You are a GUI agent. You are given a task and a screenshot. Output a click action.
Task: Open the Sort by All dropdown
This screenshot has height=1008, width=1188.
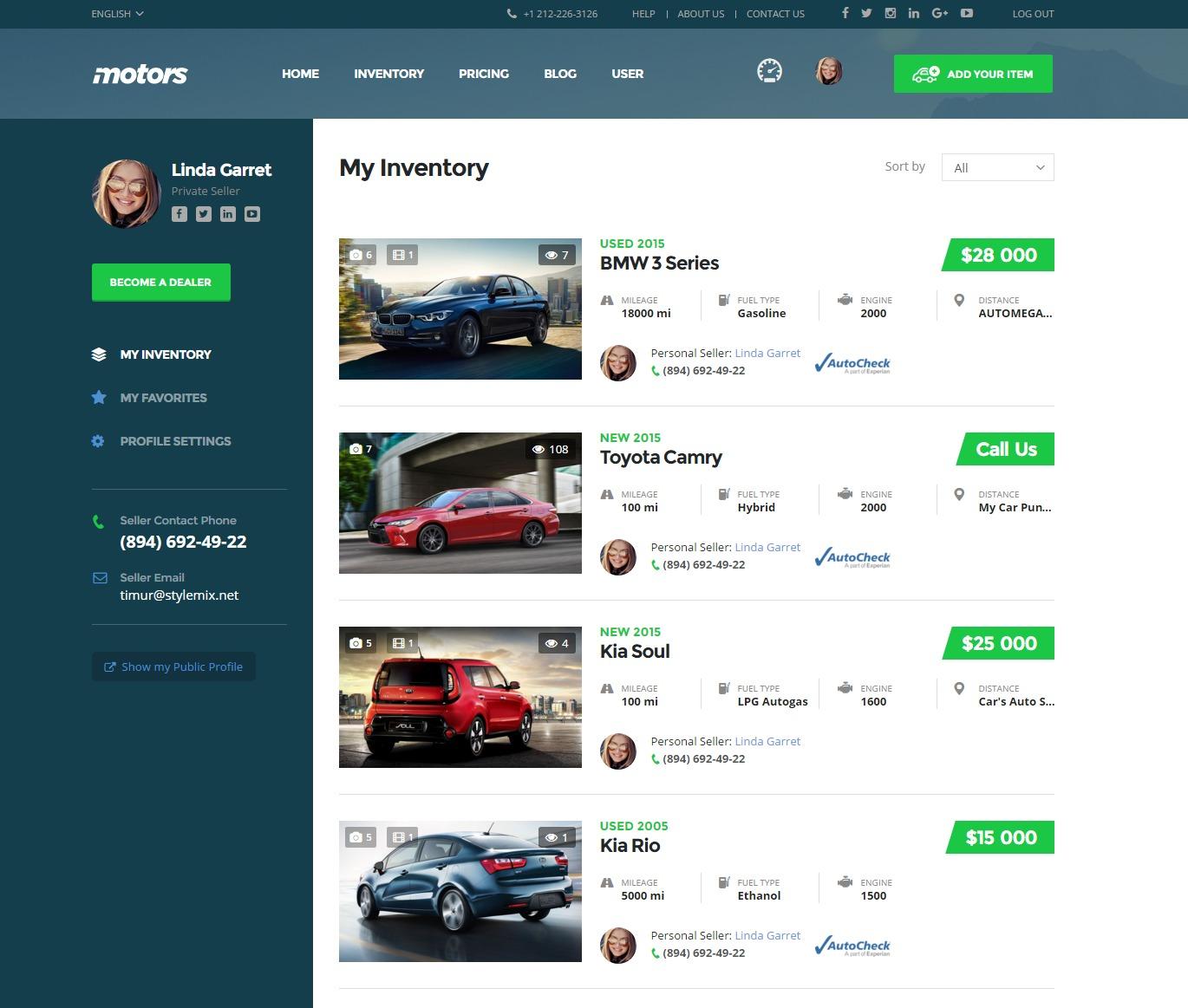pyautogui.click(x=997, y=167)
